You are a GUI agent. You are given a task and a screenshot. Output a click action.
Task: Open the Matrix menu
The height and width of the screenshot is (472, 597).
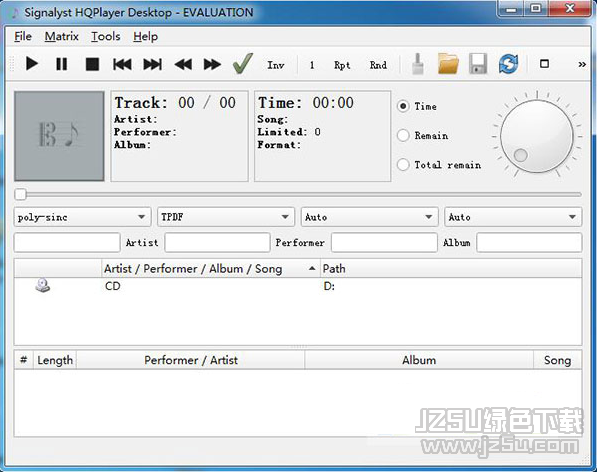(61, 37)
